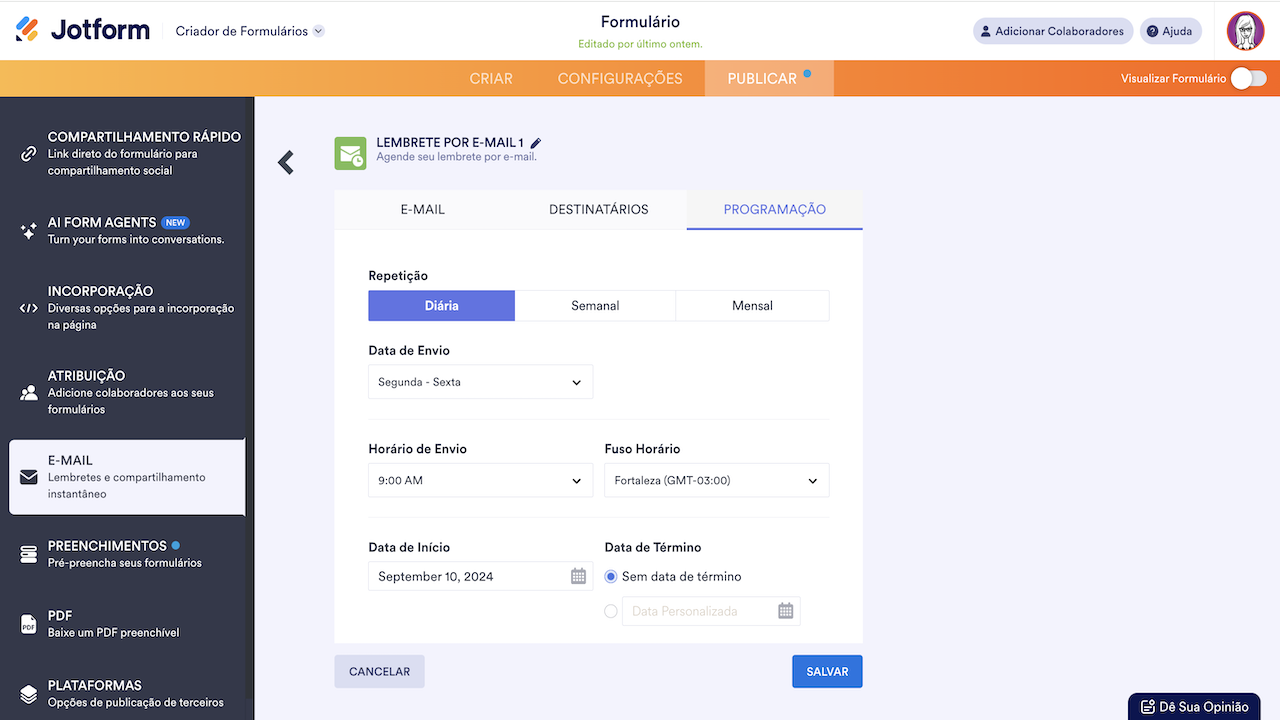Select Sem data de término radio
Image resolution: width=1280 pixels, height=720 pixels.
coord(611,577)
